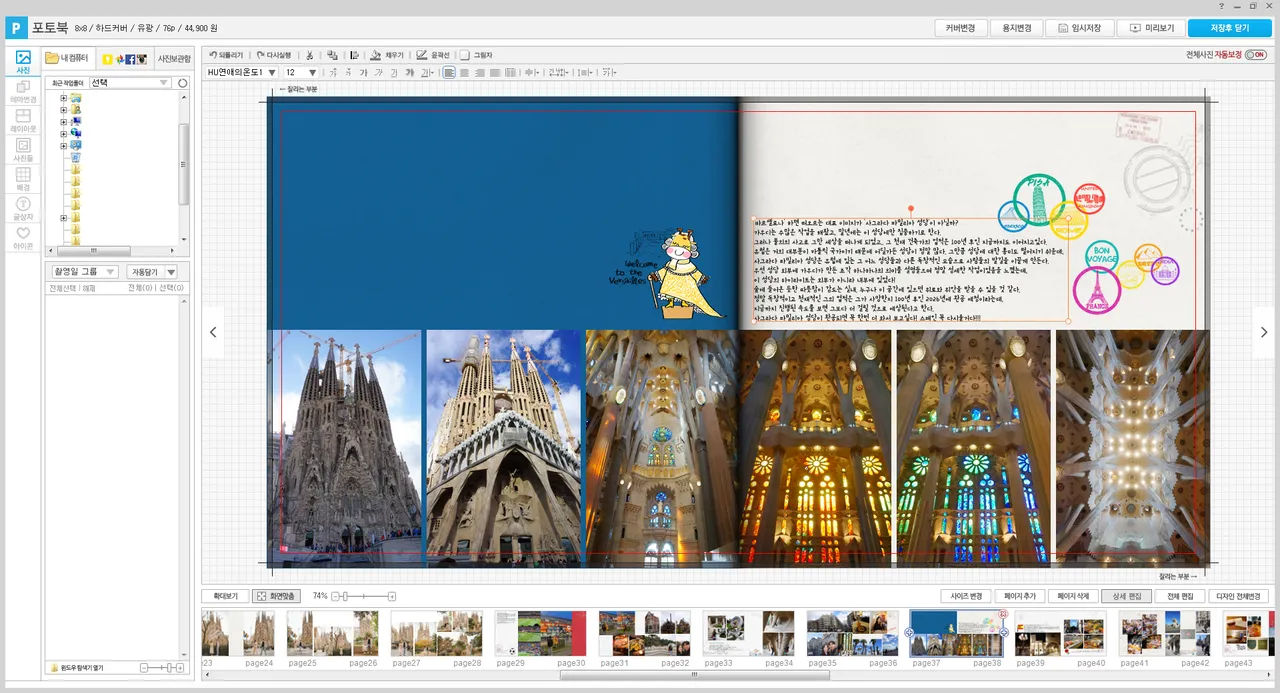Image resolution: width=1280 pixels, height=693 pixels.
Task: Click the 임시저장 temporary save button
Action: point(1079,28)
